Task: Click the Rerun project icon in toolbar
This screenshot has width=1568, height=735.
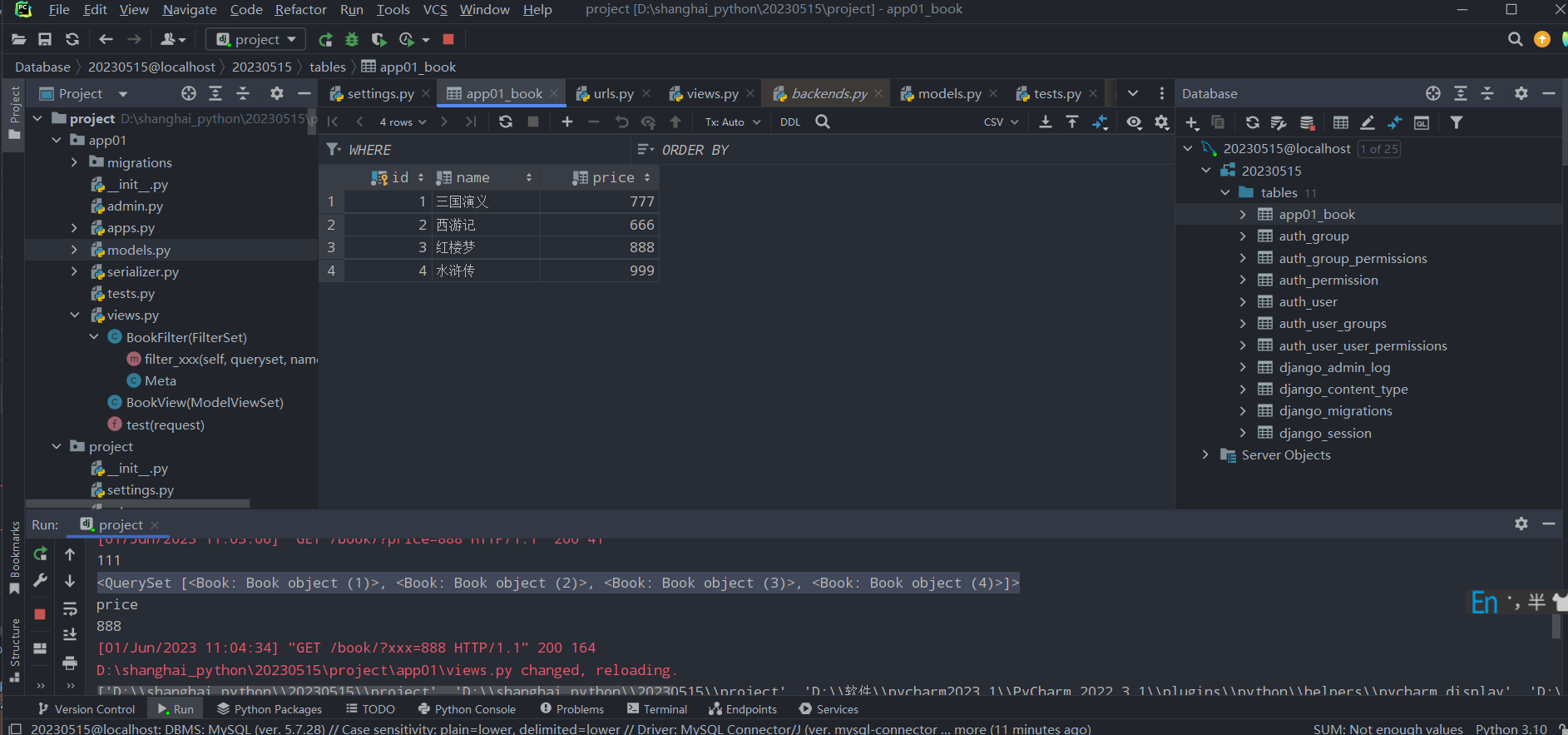Action: tap(325, 39)
